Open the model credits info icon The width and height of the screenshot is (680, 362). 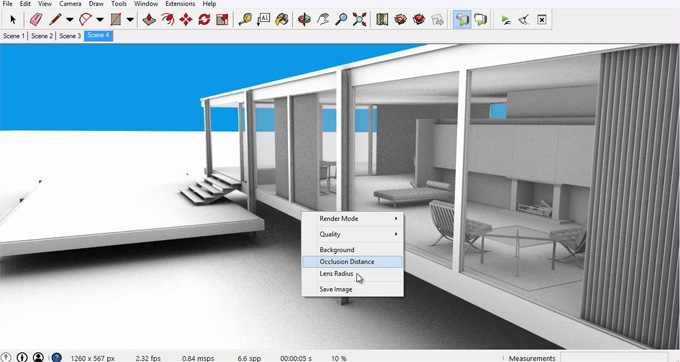click(x=22, y=357)
